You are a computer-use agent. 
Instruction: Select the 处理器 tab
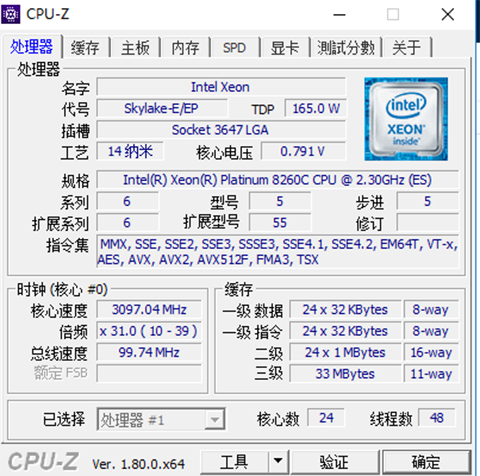[31, 46]
